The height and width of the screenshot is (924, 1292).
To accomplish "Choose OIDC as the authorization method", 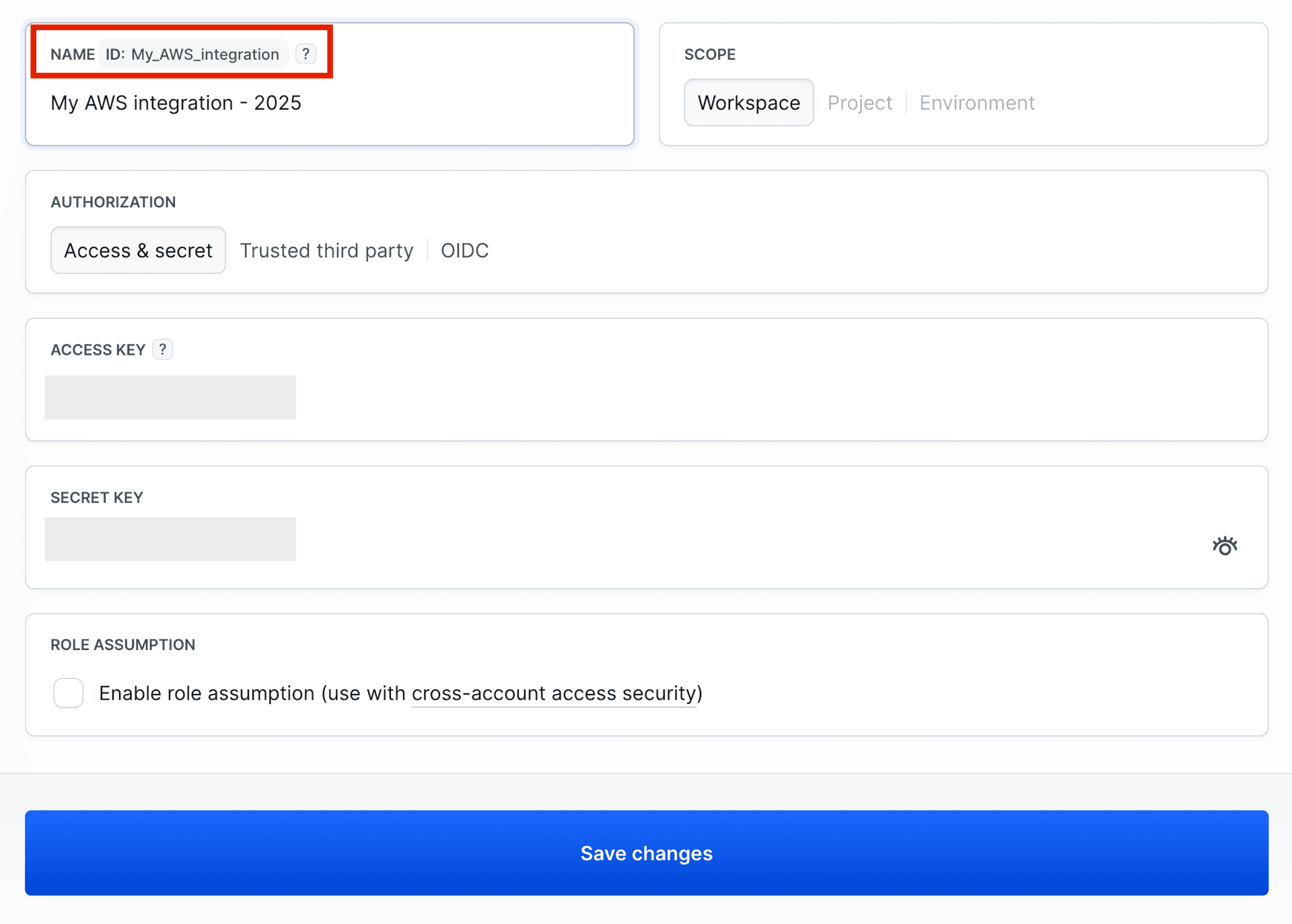I will (464, 250).
